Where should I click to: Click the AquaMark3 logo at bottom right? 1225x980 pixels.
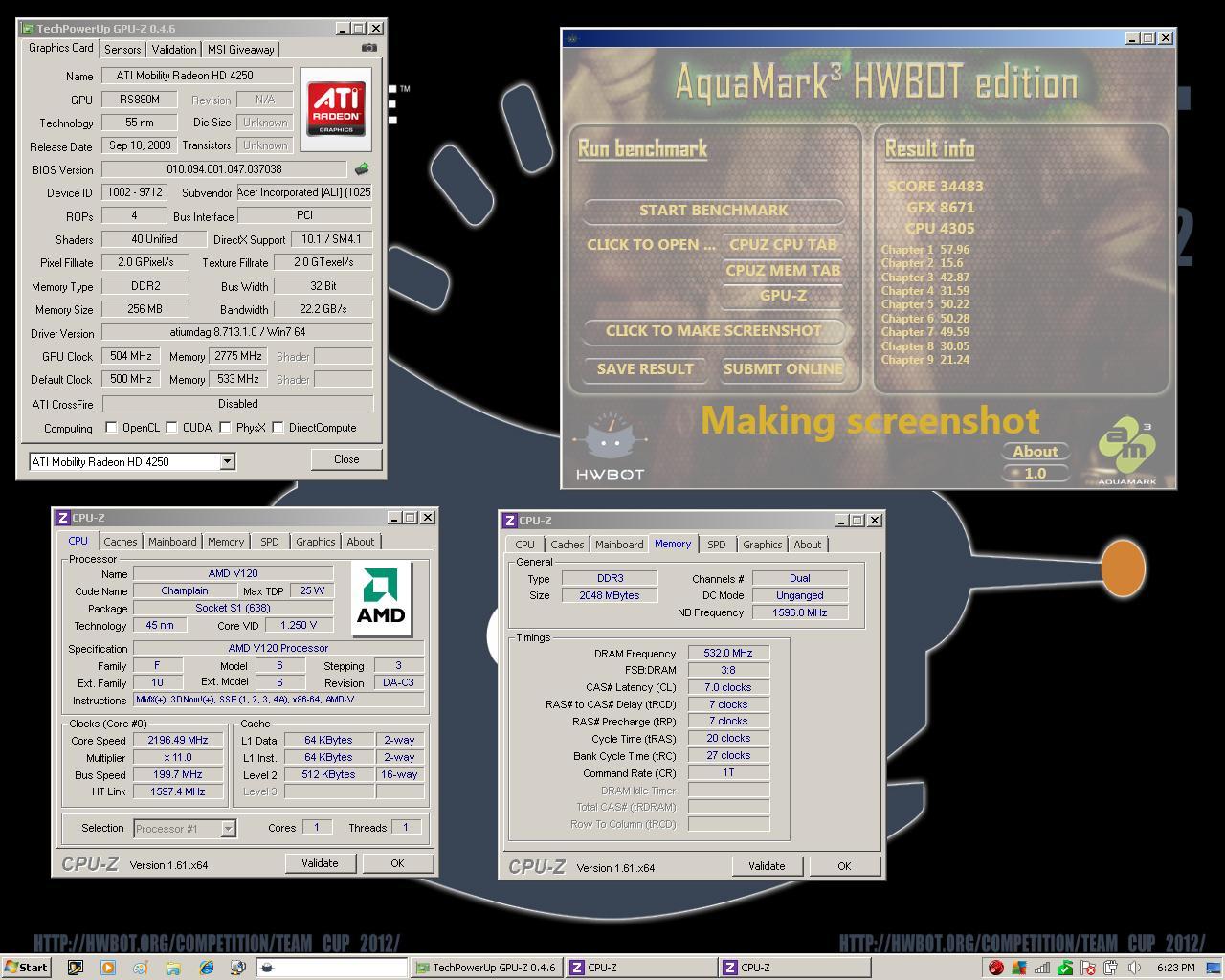(x=1126, y=452)
